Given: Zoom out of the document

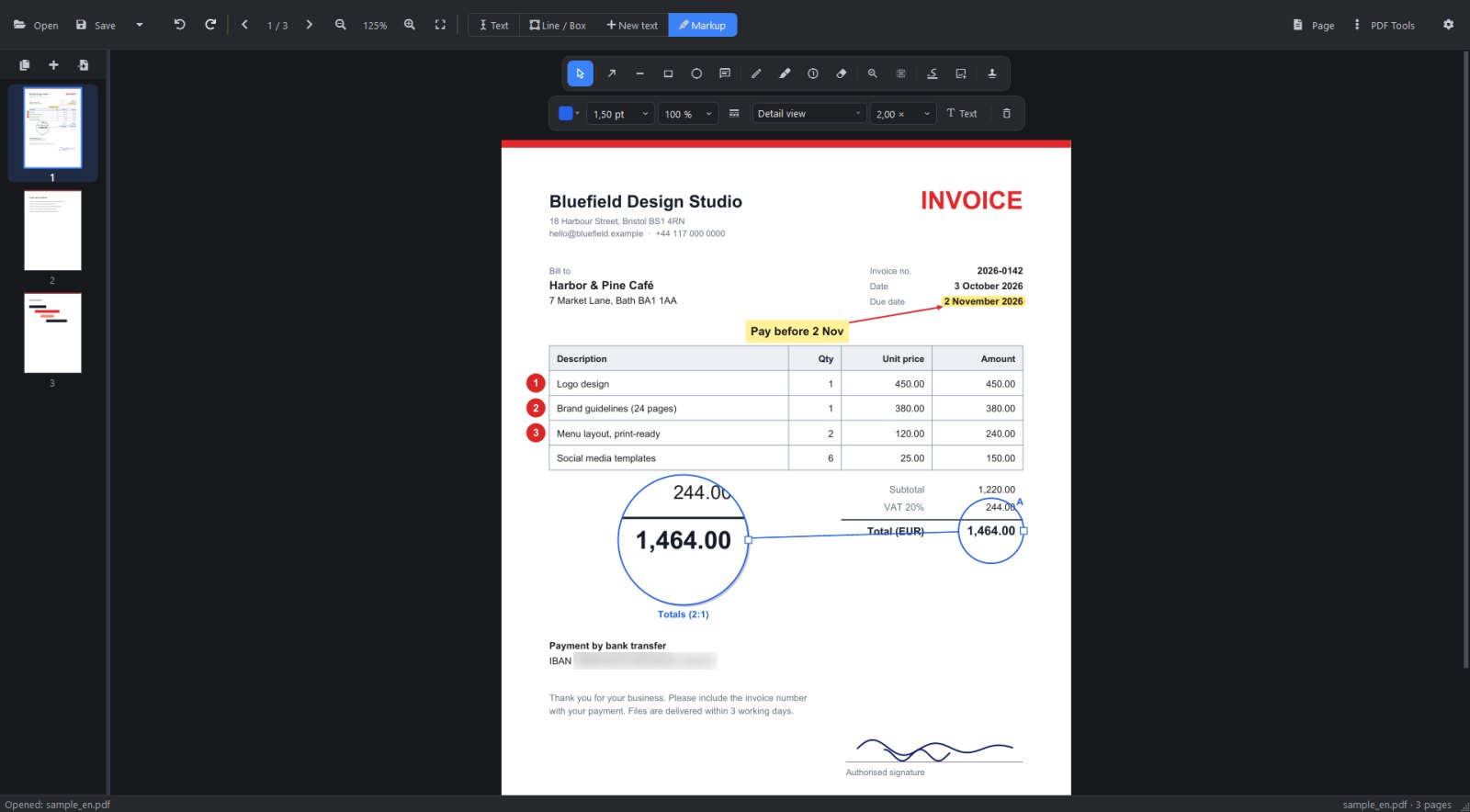Looking at the screenshot, I should pyautogui.click(x=341, y=25).
